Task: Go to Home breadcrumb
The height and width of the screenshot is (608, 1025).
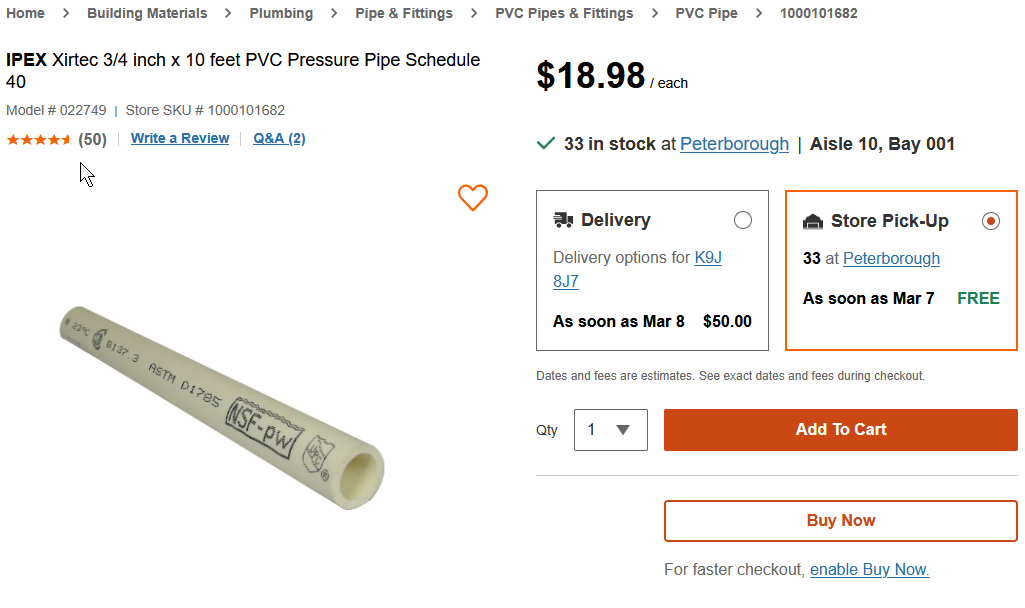Action: 26,13
